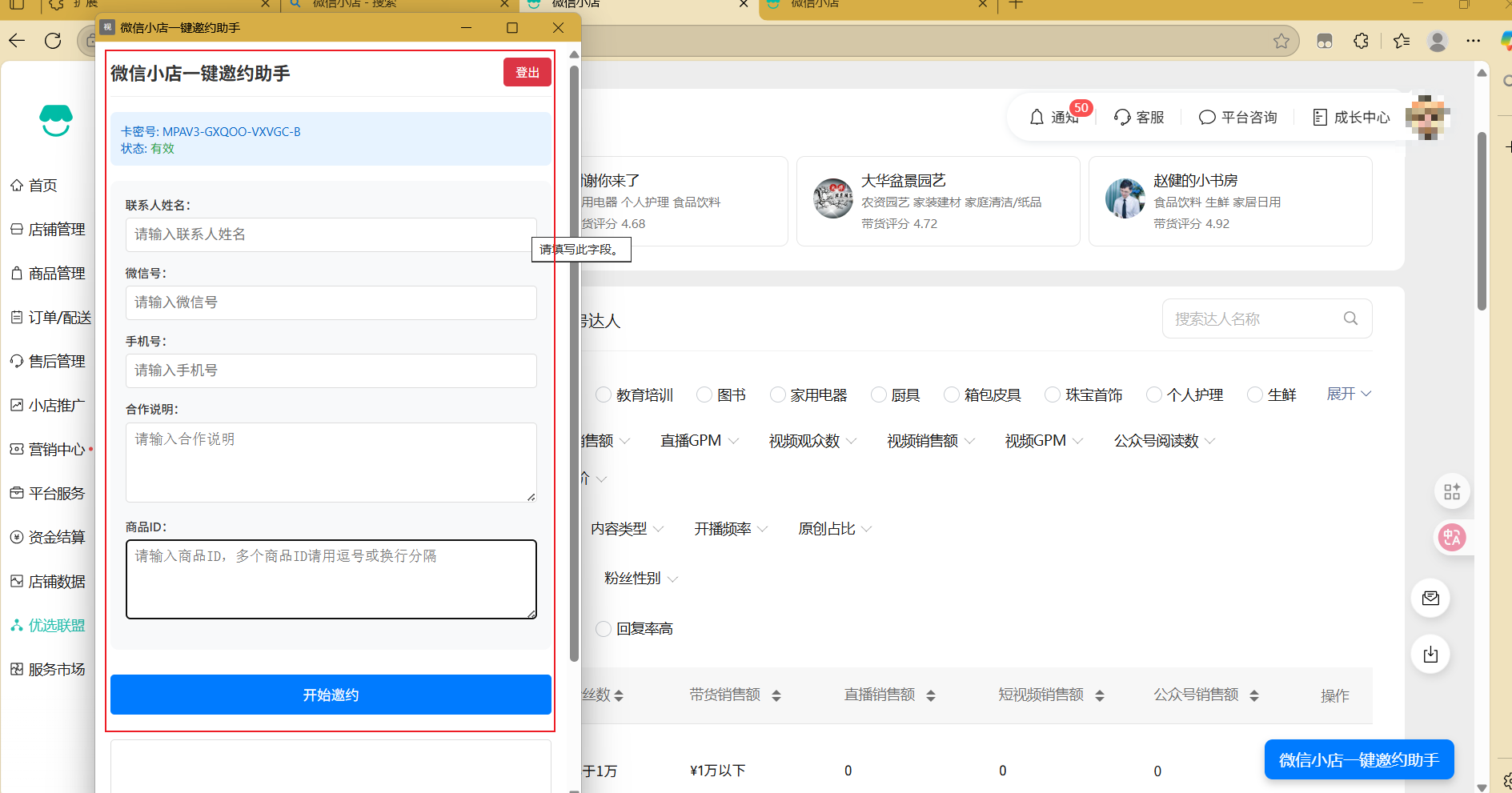
Task: Click the 登出 logout button
Action: [x=527, y=72]
